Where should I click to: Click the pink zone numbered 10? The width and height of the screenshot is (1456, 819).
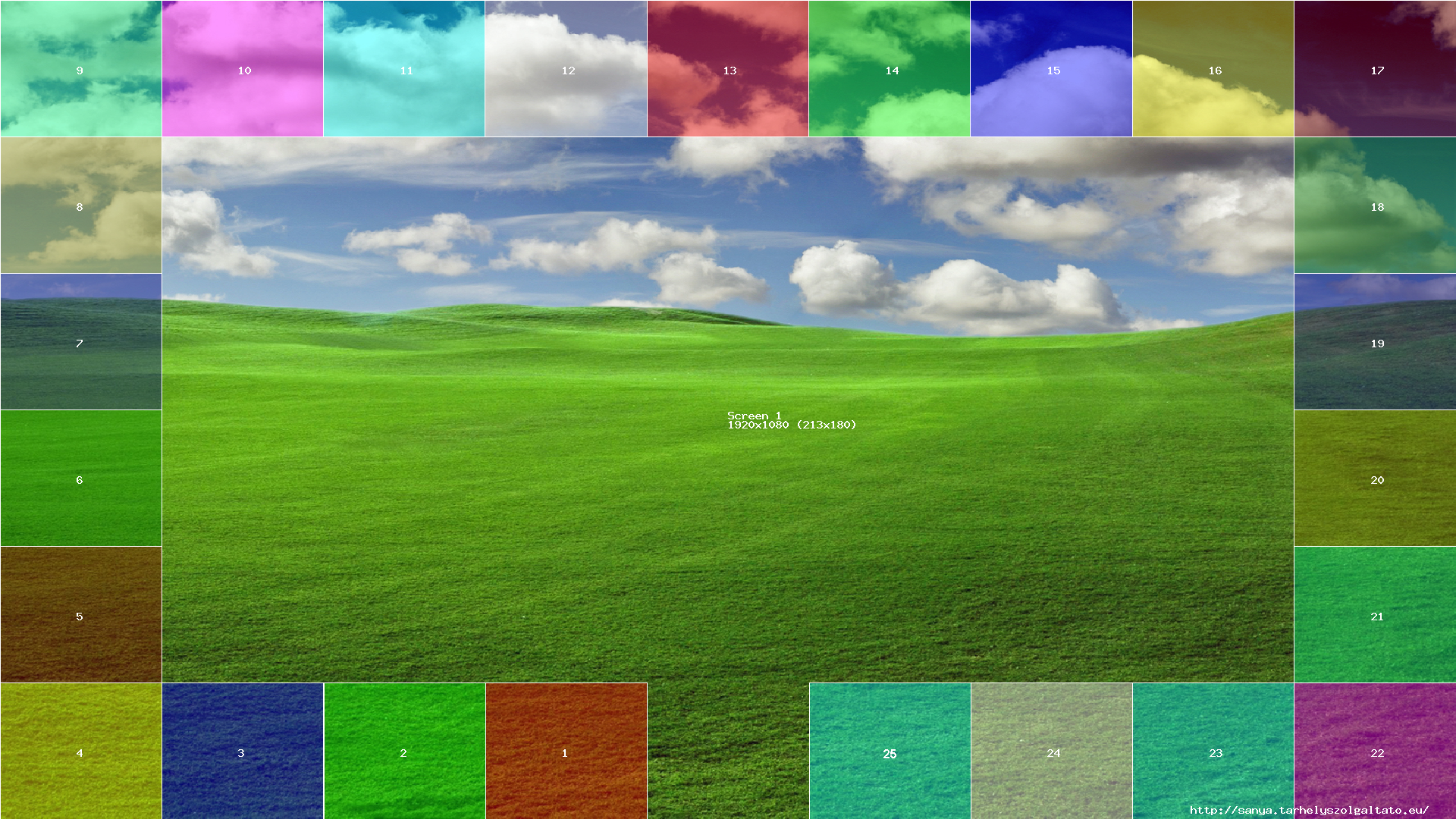coord(243,69)
